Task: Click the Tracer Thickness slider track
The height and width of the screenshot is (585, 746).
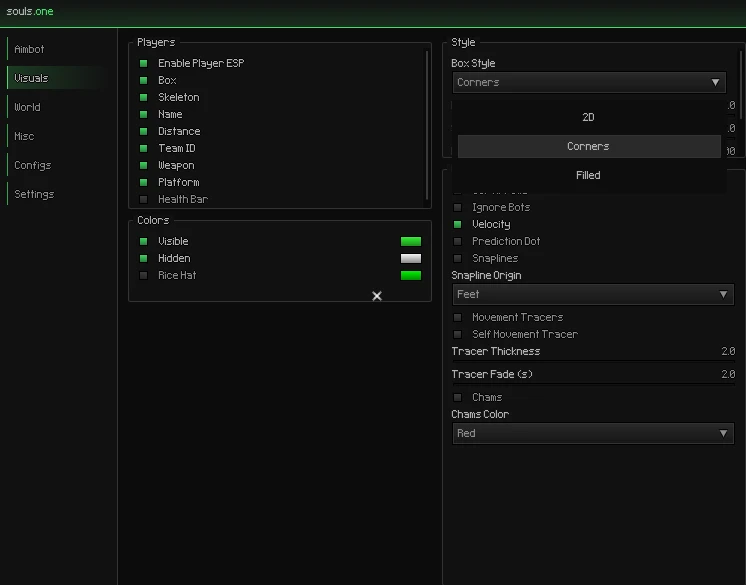Action: pos(593,361)
